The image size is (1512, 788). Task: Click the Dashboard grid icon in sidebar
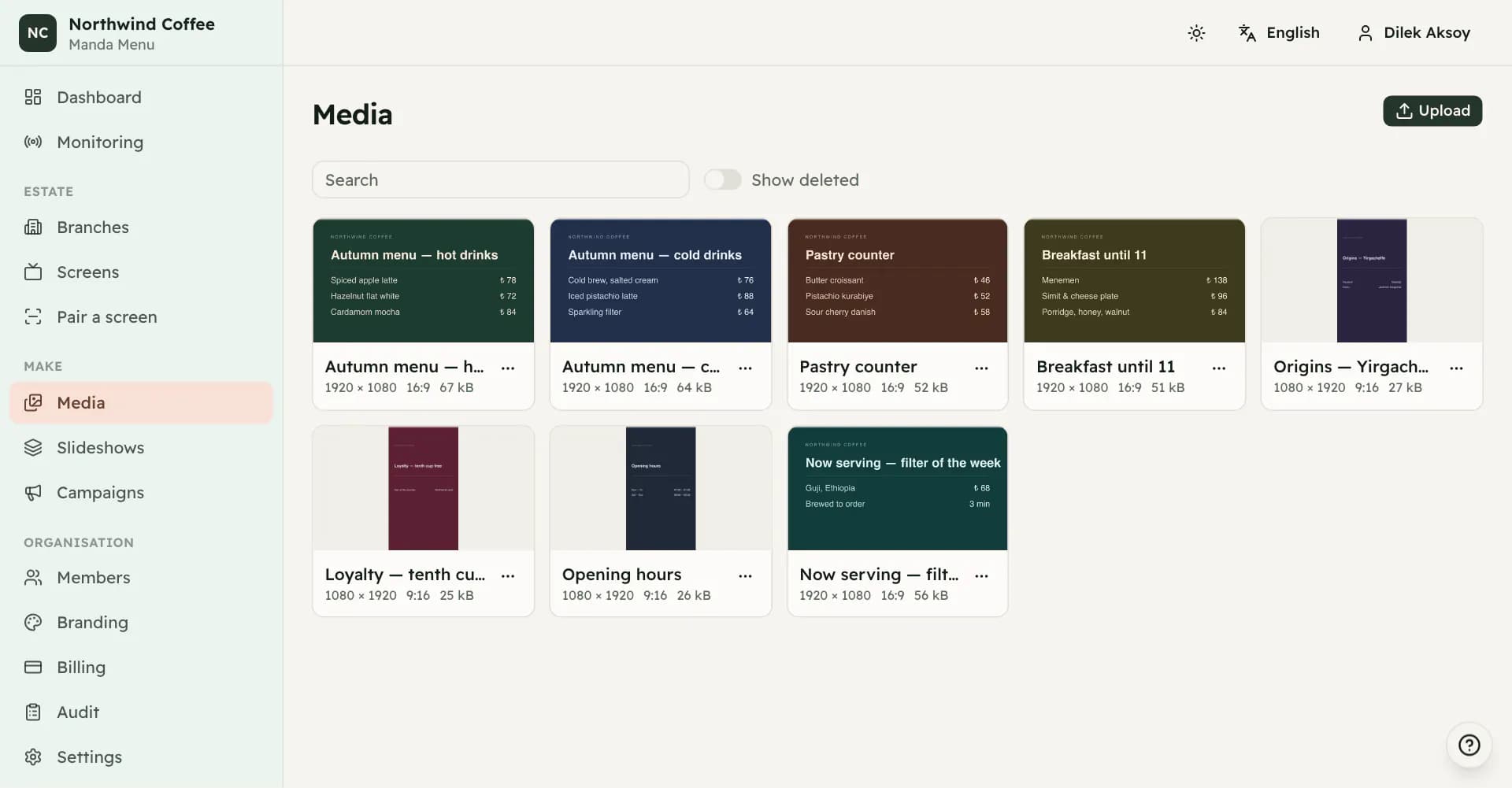[33, 97]
